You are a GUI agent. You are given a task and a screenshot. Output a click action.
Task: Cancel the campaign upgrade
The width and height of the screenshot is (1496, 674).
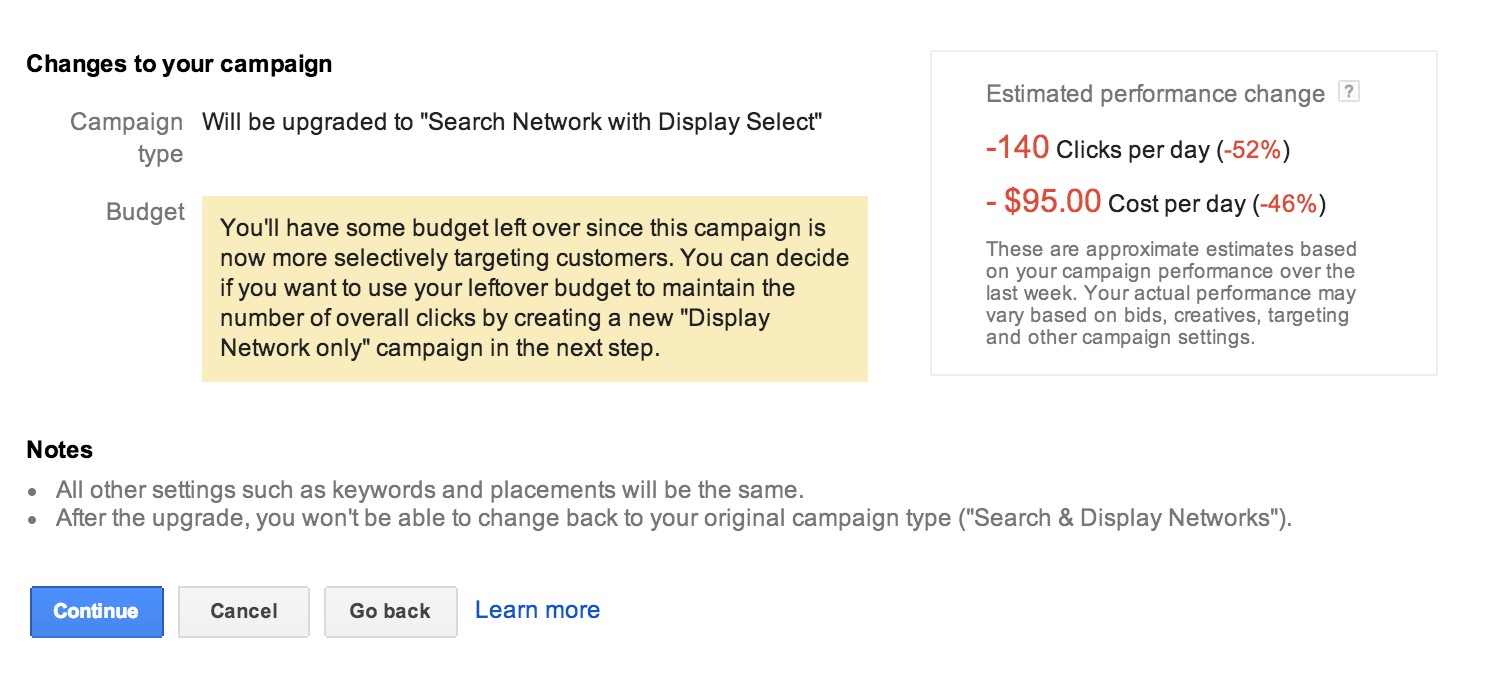[244, 611]
